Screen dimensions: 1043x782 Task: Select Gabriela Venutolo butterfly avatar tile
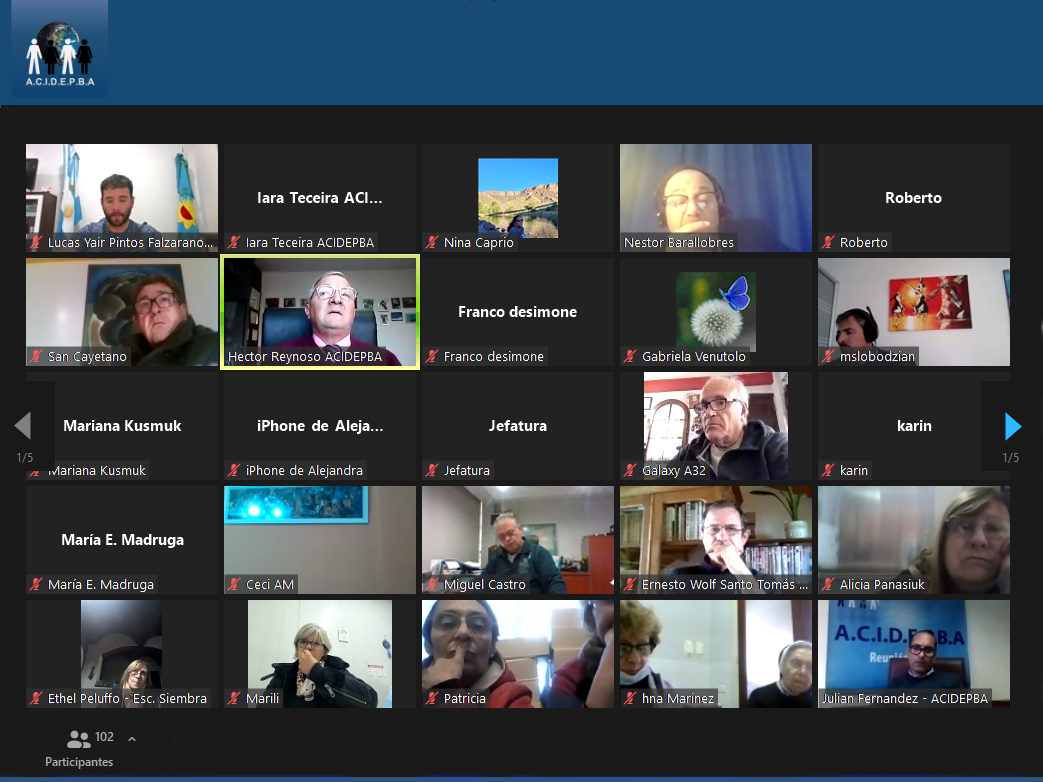click(715, 312)
